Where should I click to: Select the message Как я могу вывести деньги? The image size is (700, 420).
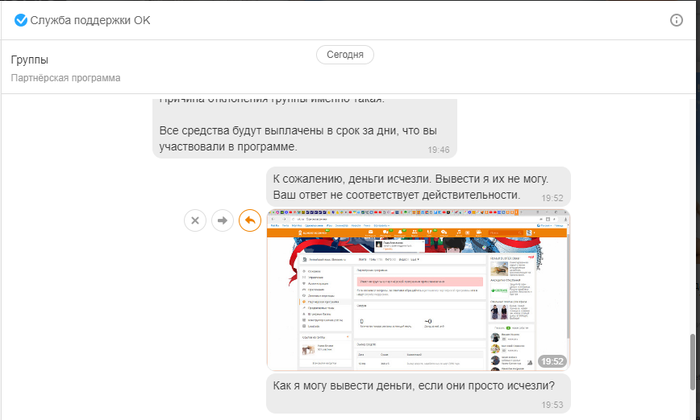point(413,385)
